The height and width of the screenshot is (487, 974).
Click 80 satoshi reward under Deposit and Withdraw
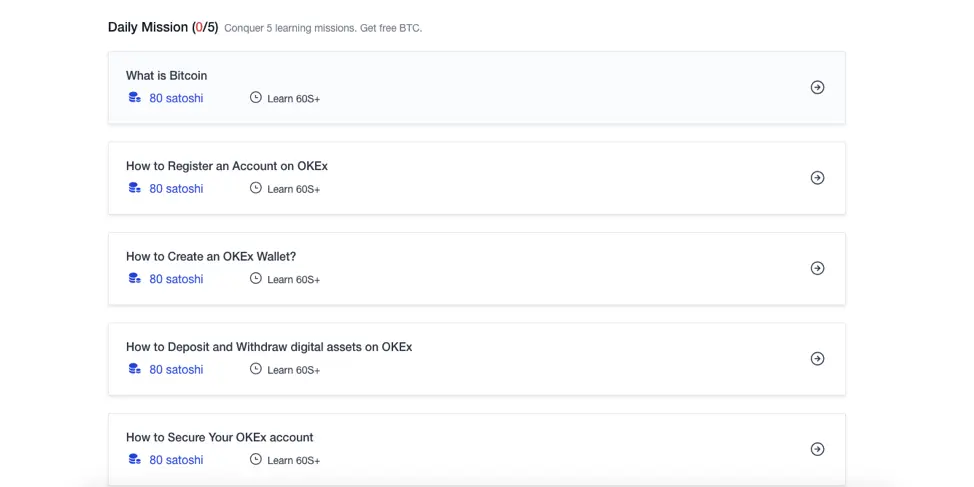(x=176, y=370)
